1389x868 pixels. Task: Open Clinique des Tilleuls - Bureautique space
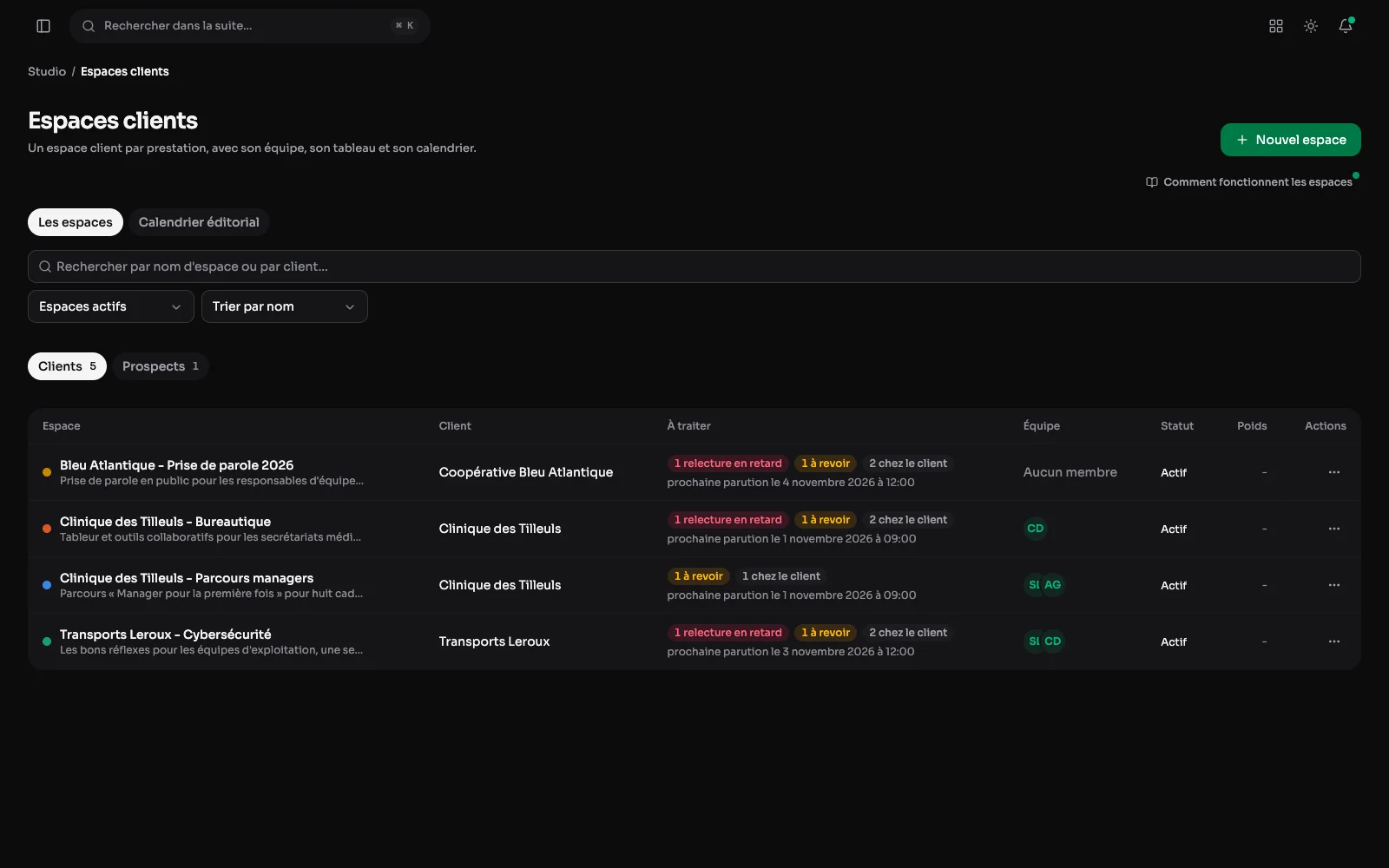[165, 522]
